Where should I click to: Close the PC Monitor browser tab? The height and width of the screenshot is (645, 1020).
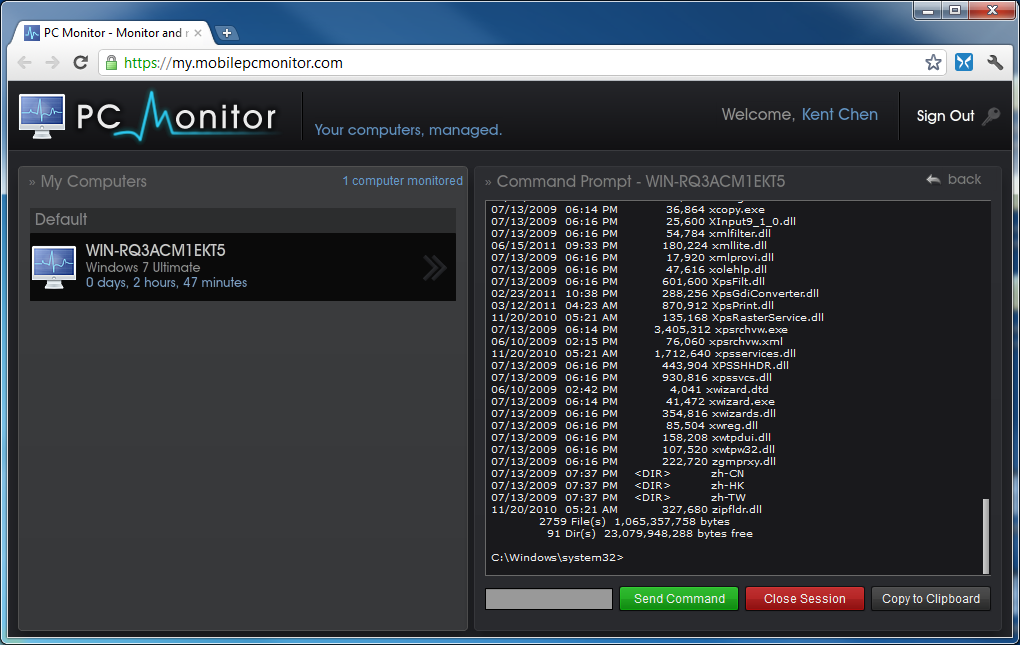pos(198,33)
